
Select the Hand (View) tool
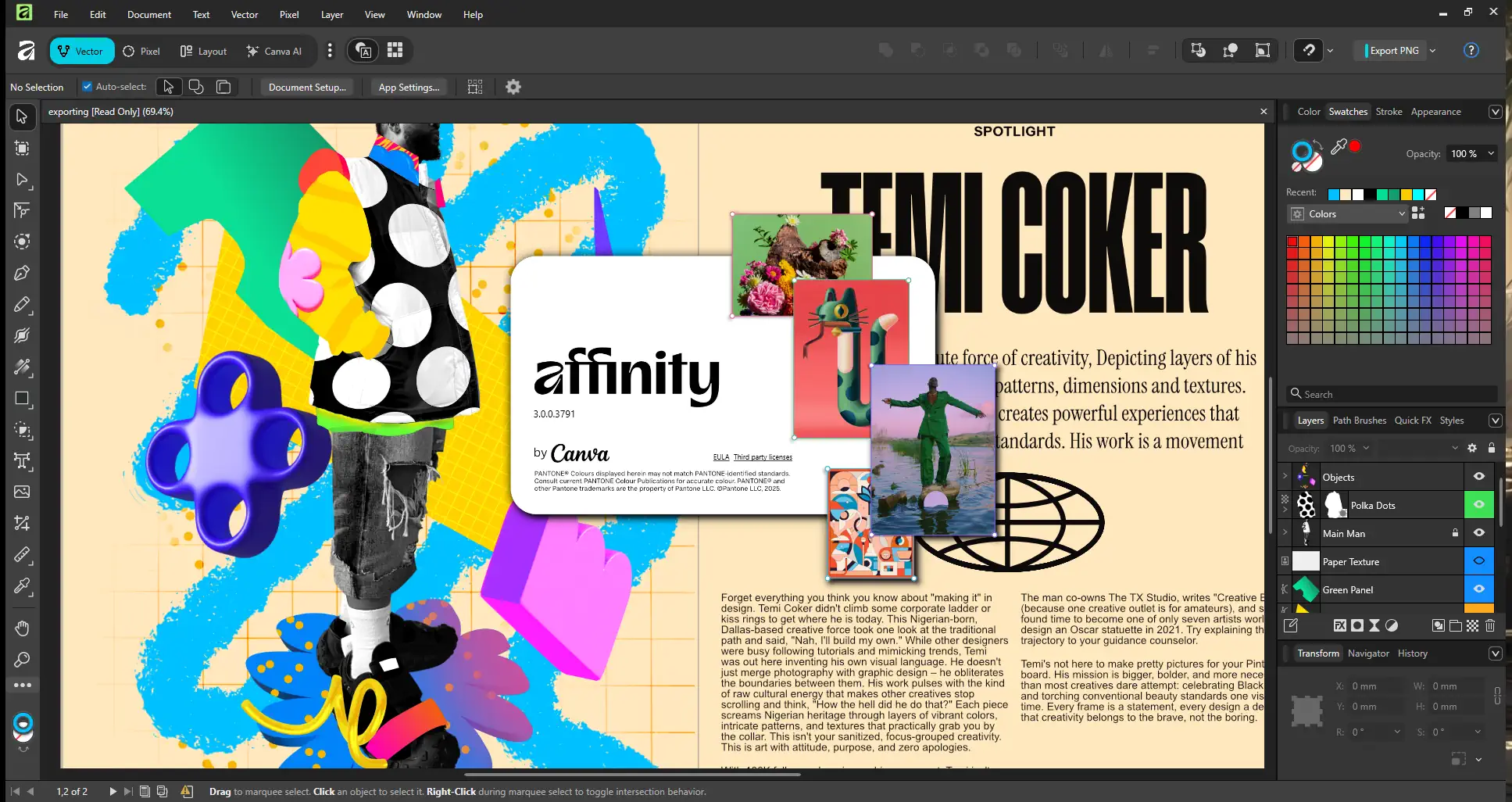click(x=22, y=628)
